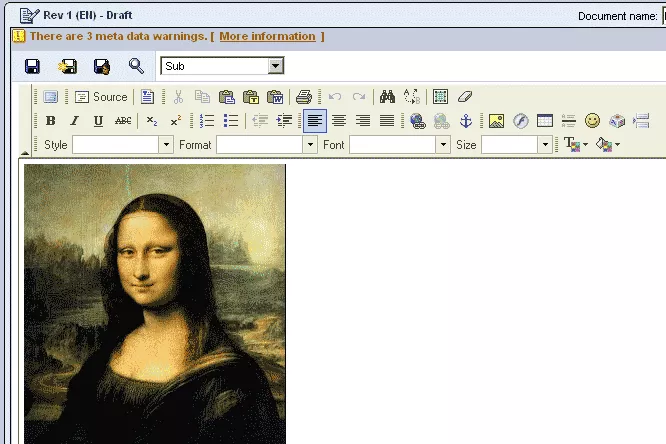
Task: Click Insert Link globe icon
Action: [x=418, y=121]
